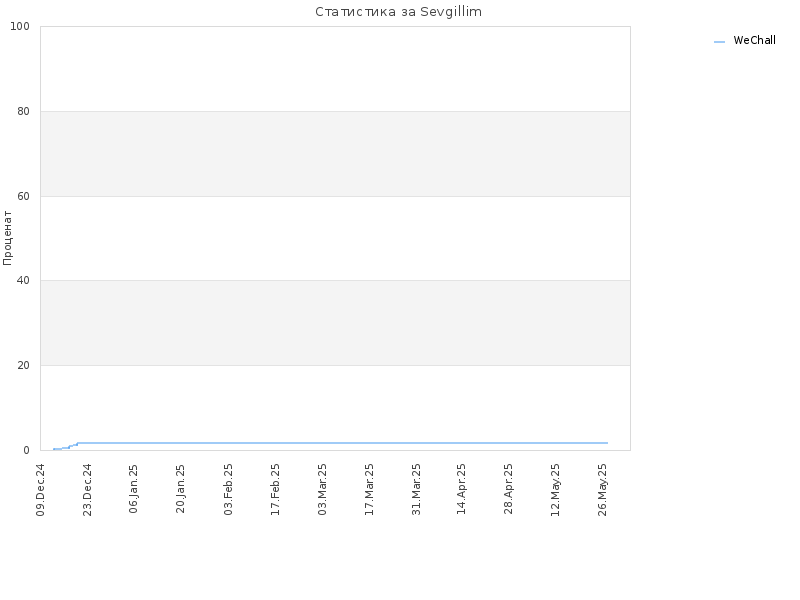Select the 06.Jan.25 date label
Screen dimensions: 800x600
click(134, 488)
